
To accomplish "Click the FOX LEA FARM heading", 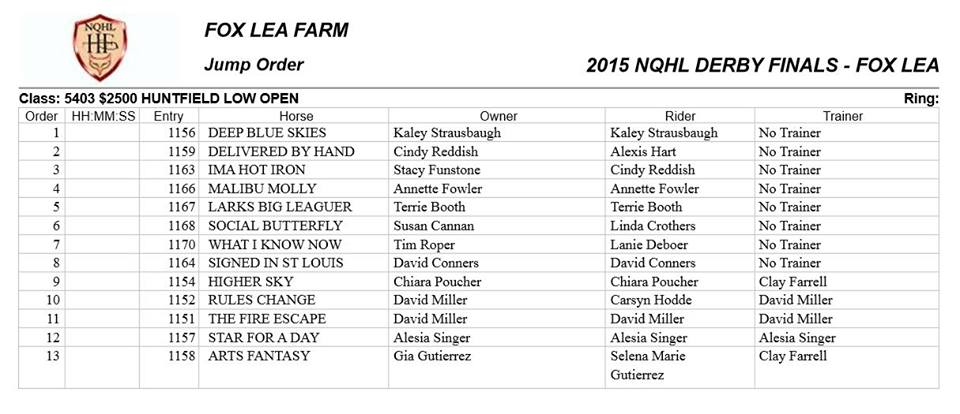I will 276,31.
